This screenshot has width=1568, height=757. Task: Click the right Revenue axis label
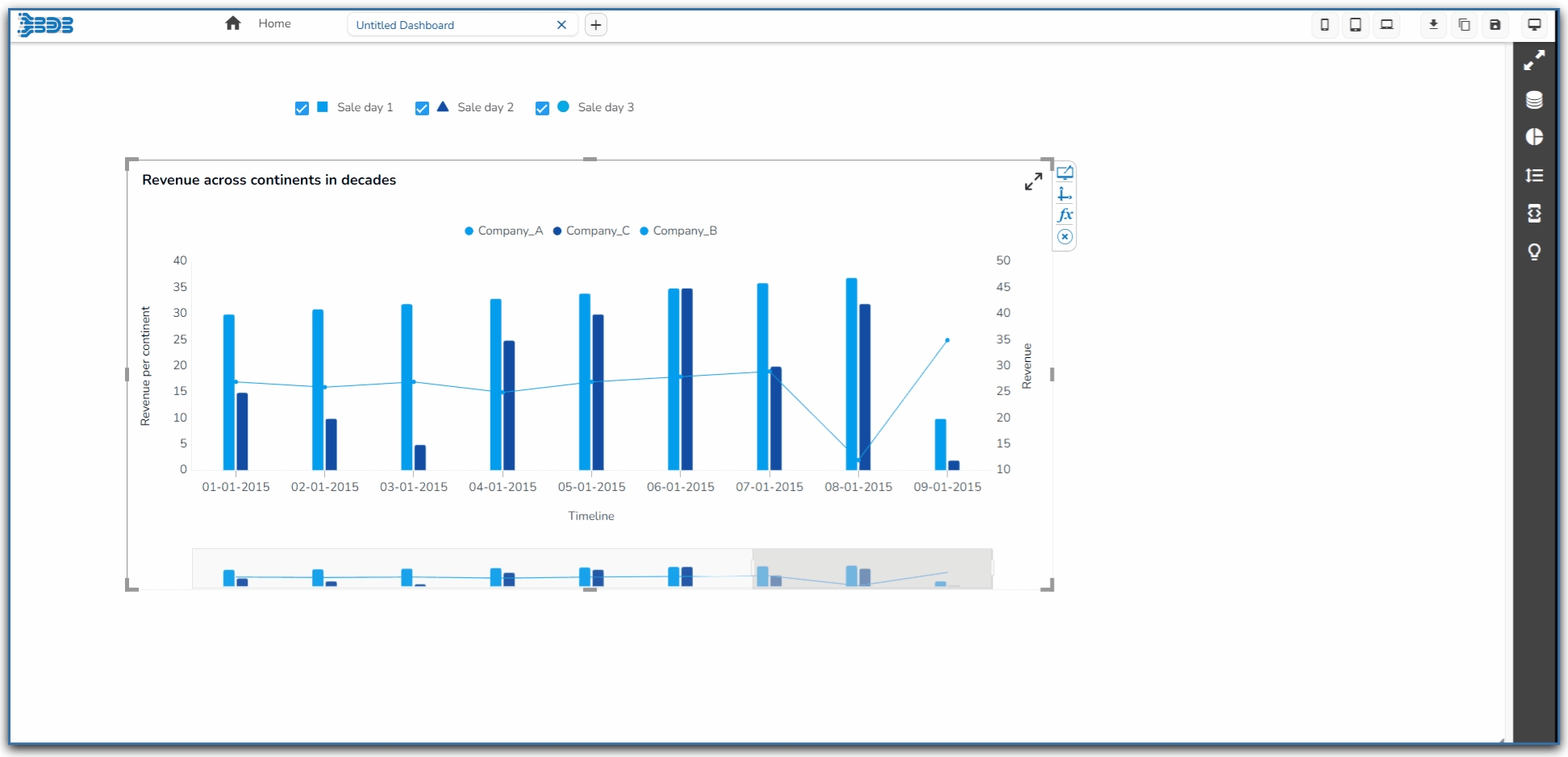[x=1027, y=366]
